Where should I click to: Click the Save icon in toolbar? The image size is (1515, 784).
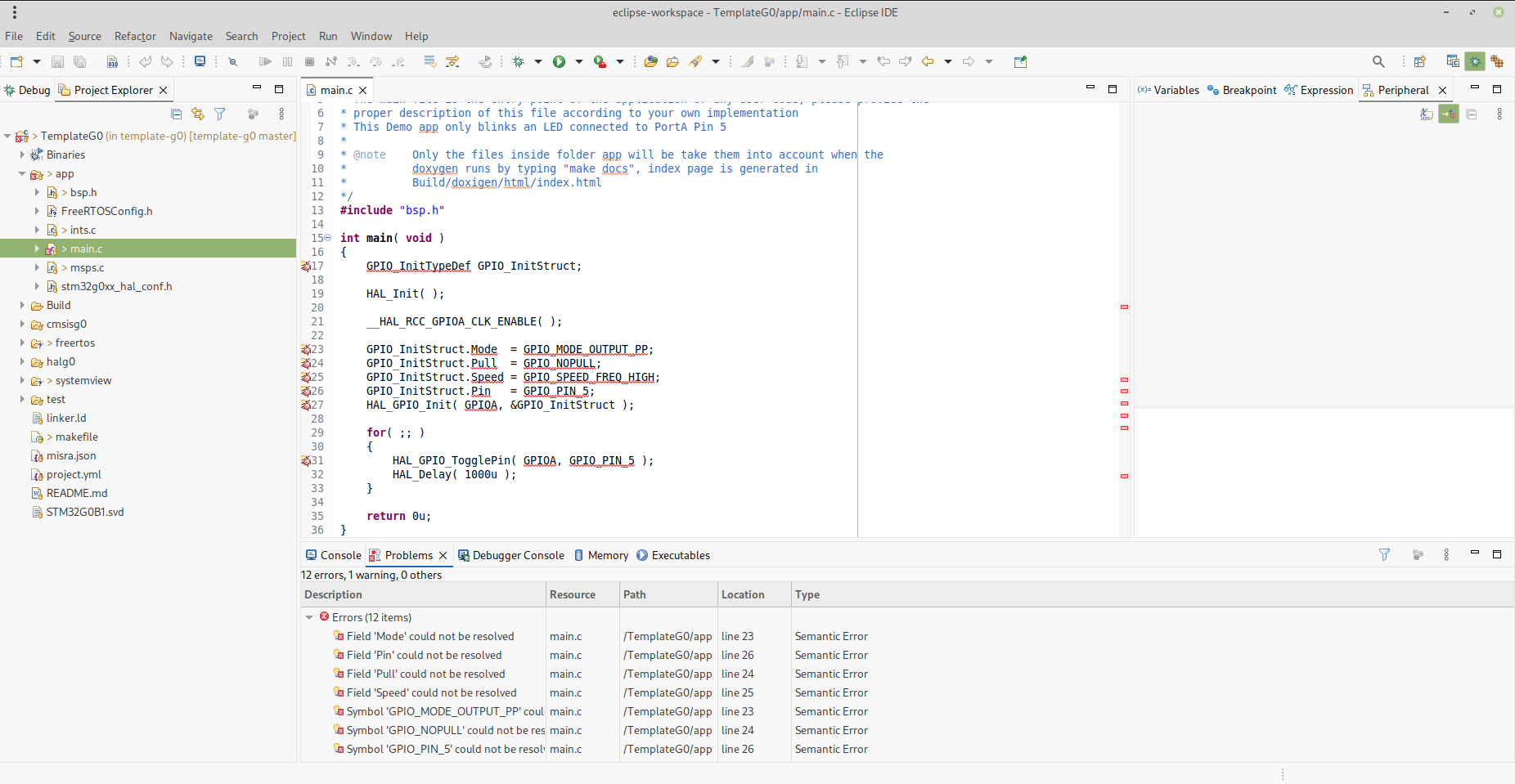pyautogui.click(x=57, y=62)
